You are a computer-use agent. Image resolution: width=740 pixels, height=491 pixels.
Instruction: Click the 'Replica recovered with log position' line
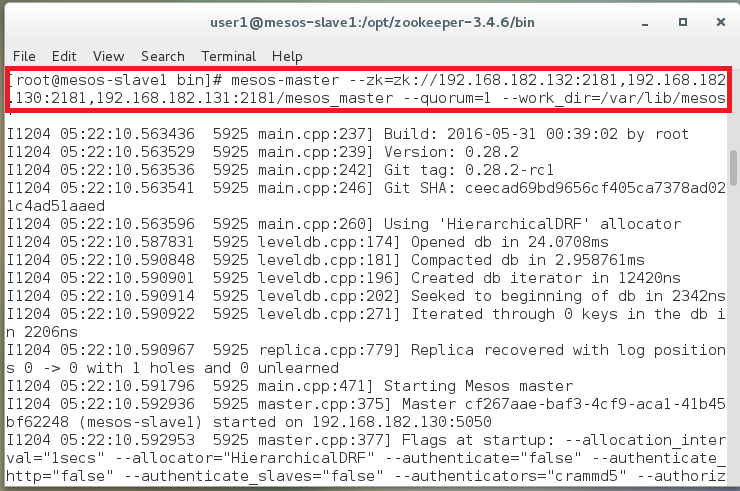[x=366, y=350]
